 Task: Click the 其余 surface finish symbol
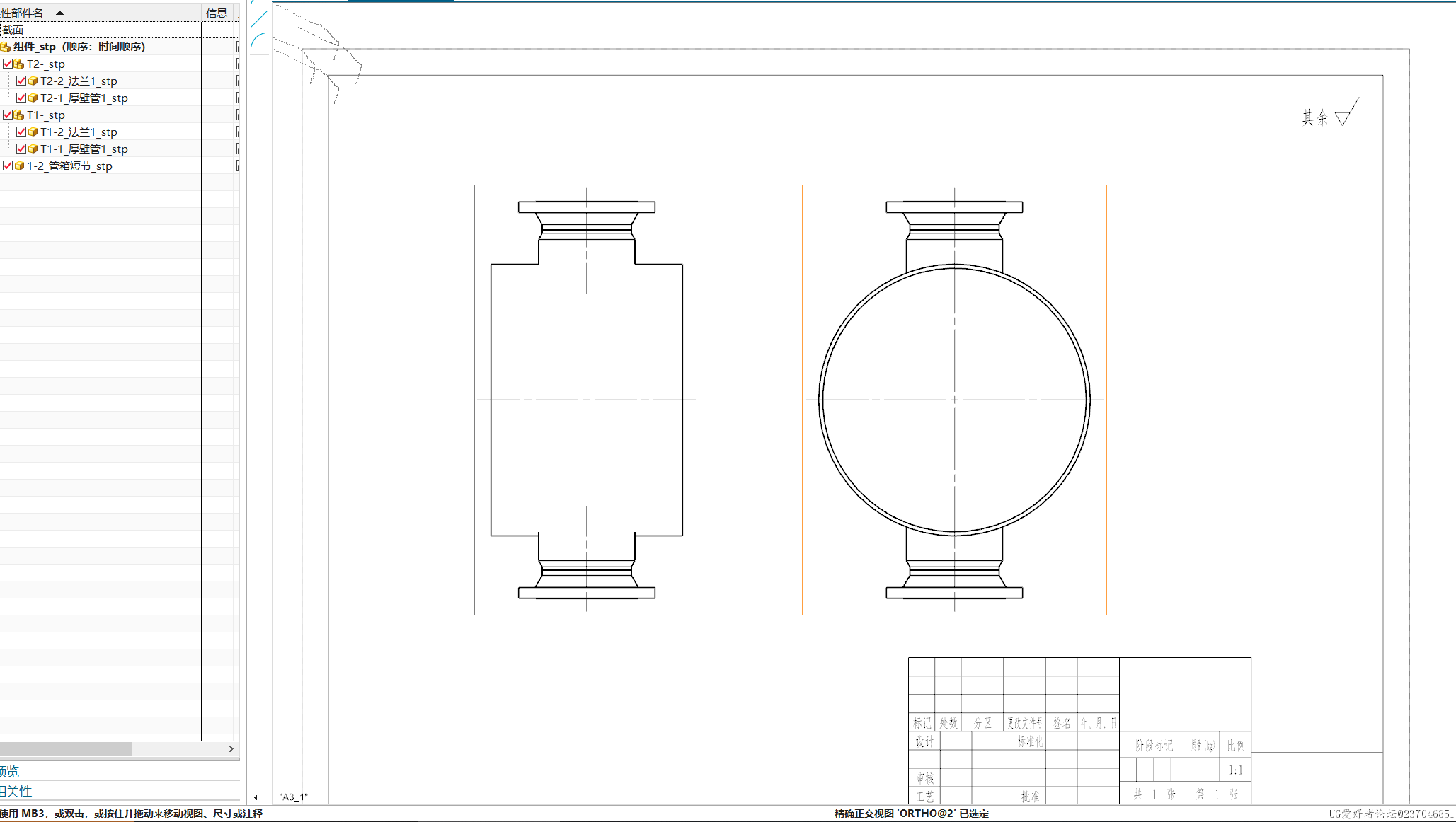pos(1331,113)
